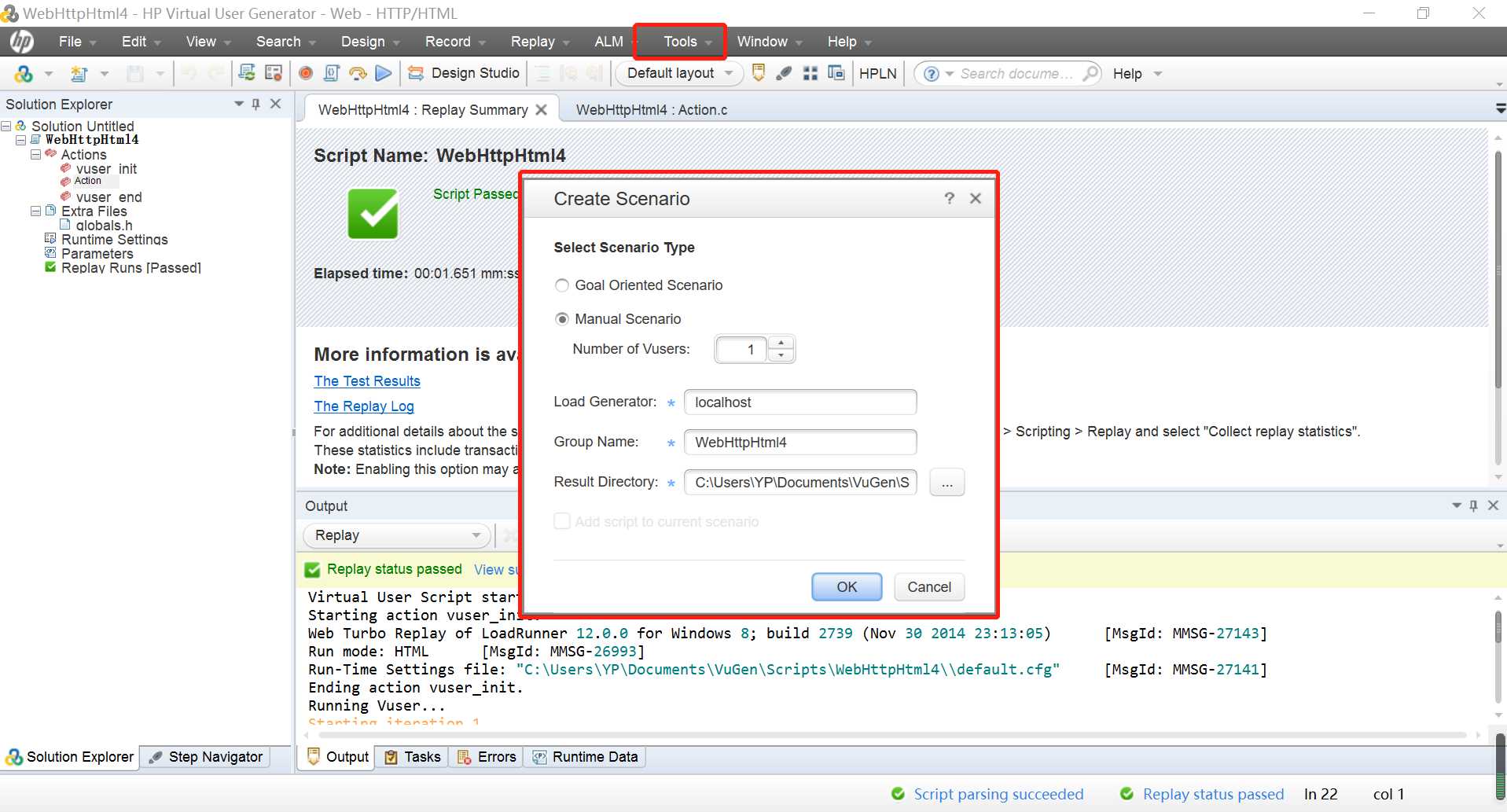
Task: Click the question mark help icon in Create Scenario dialog
Action: pos(949,198)
